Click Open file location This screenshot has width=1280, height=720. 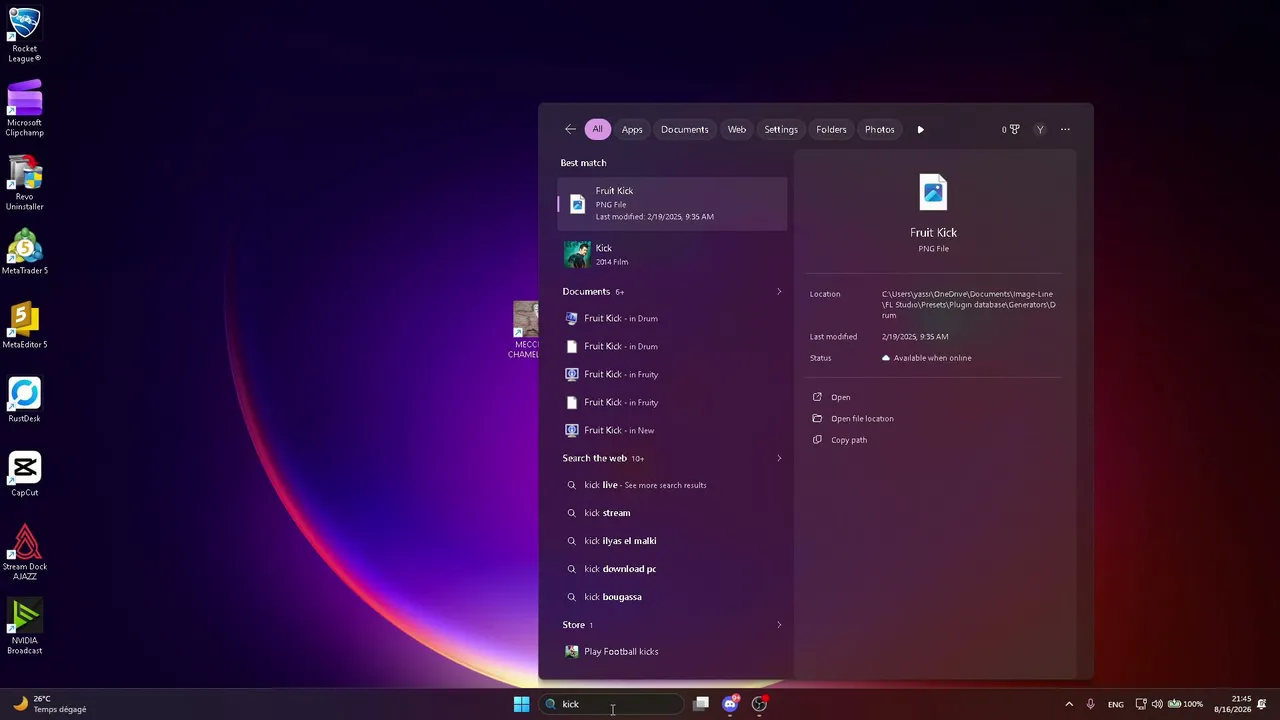coord(862,418)
